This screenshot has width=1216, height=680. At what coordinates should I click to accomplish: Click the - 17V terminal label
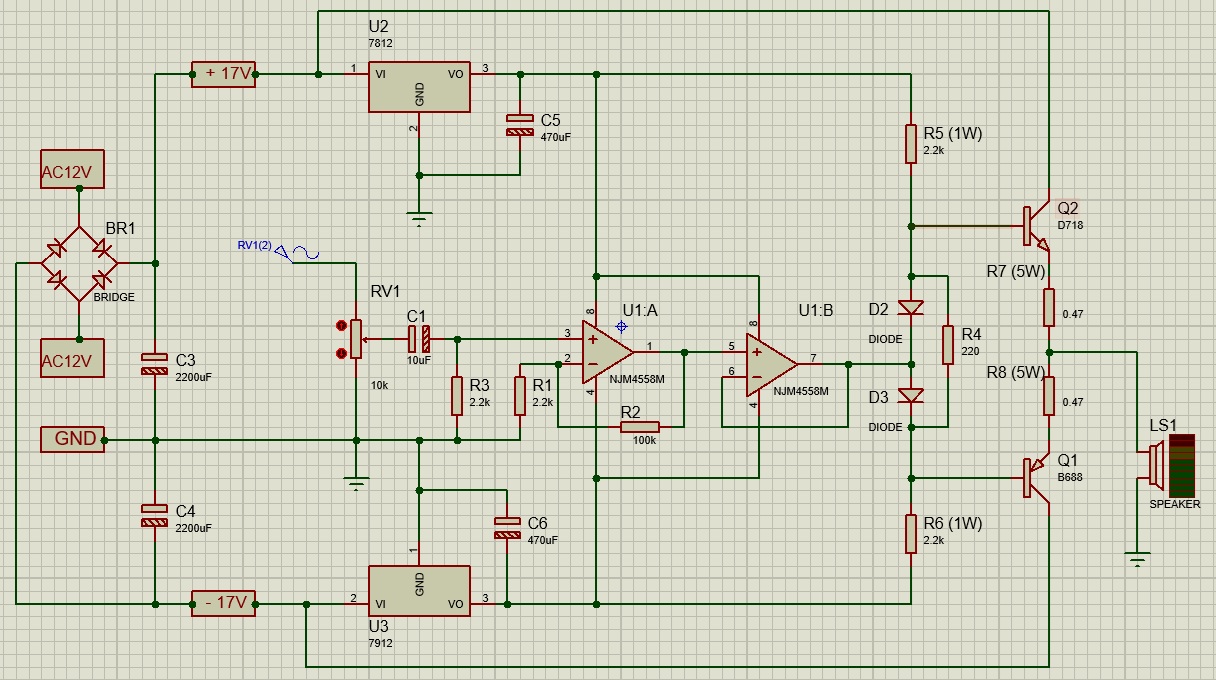(225, 603)
